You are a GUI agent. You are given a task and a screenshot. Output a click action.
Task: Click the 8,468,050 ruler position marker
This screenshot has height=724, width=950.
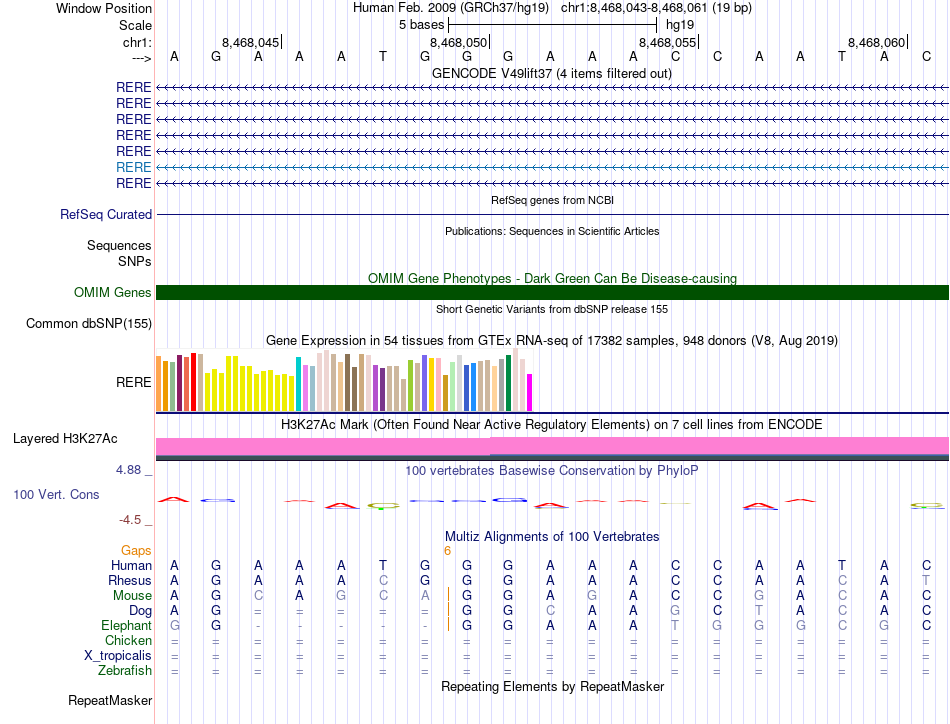pyautogui.click(x=459, y=42)
